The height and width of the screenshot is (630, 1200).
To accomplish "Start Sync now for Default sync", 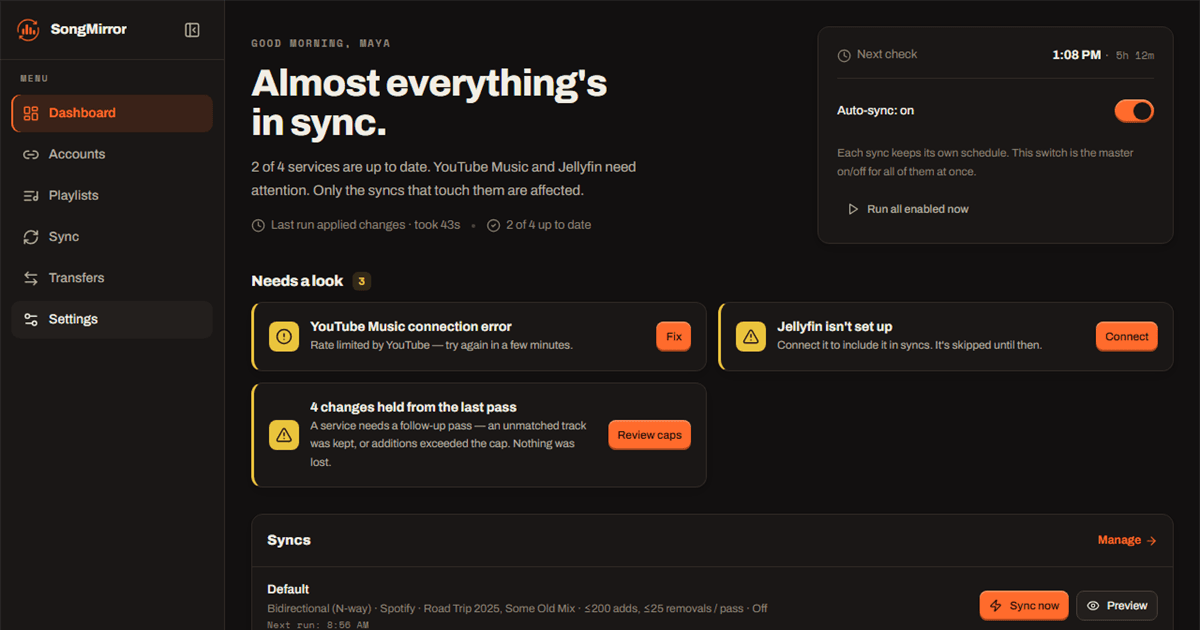I will [x=1024, y=606].
